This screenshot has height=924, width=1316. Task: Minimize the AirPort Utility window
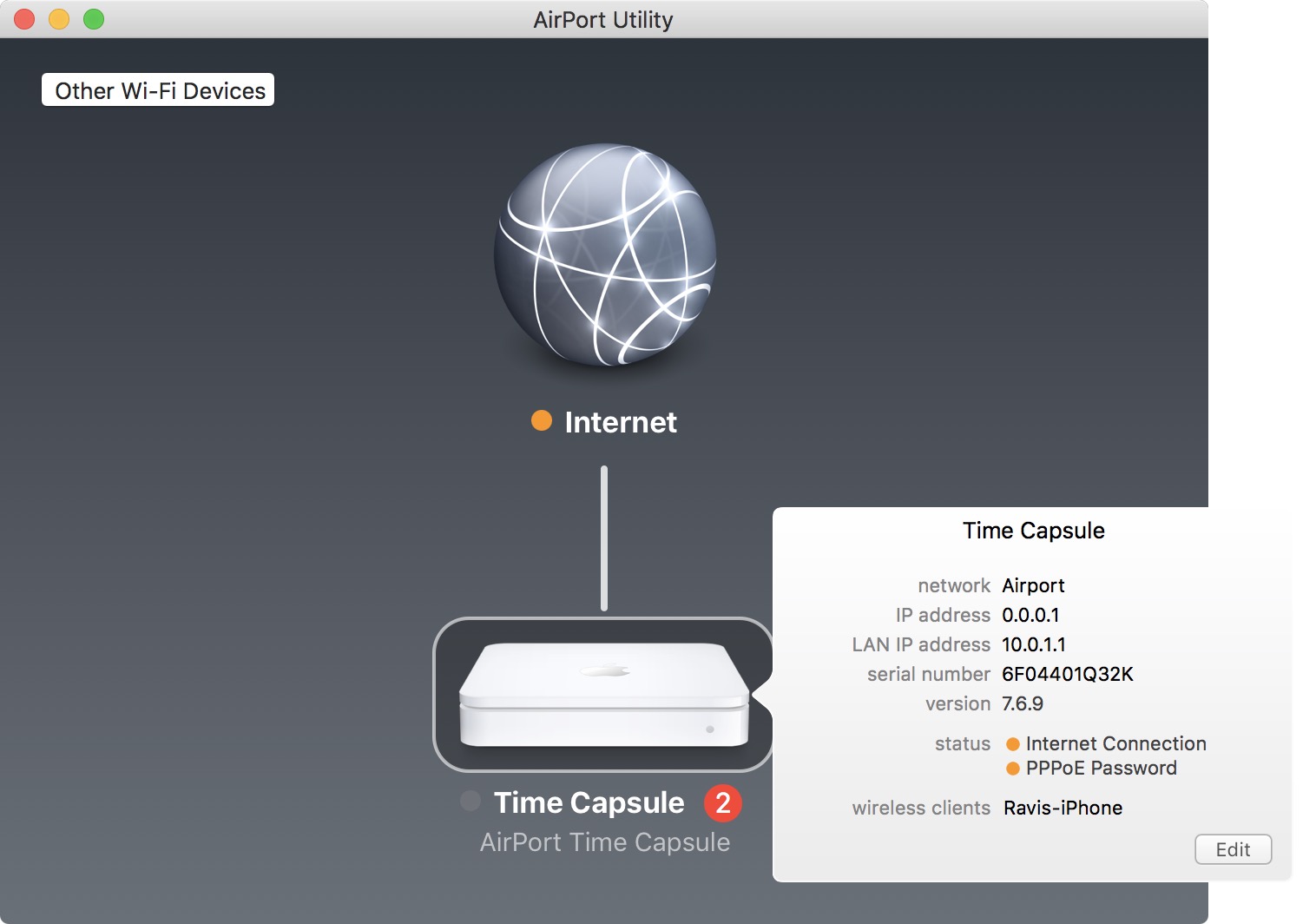(59, 19)
